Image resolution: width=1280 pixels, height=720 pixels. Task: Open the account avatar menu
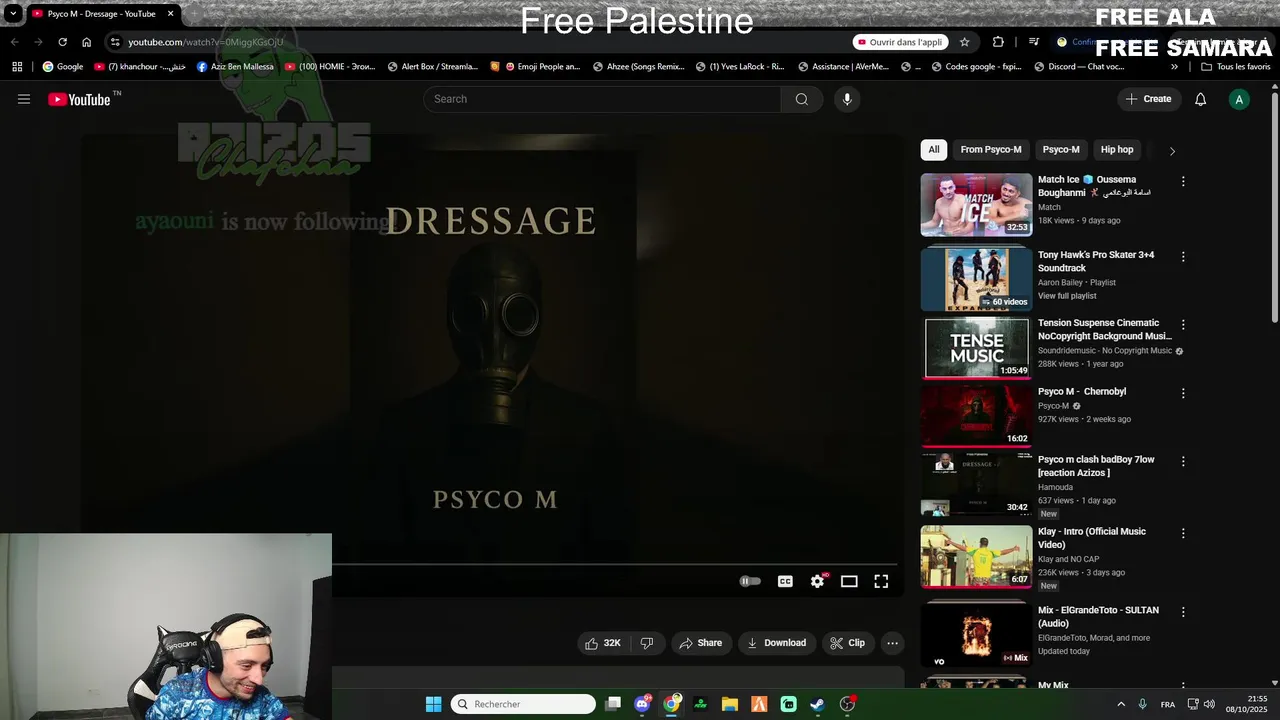click(x=1239, y=99)
